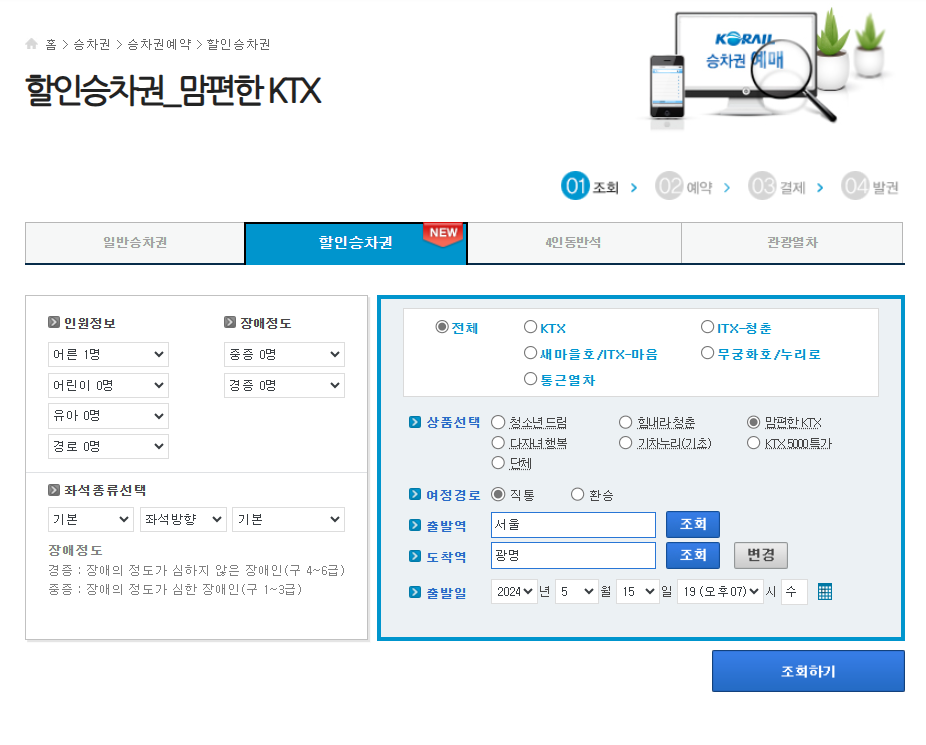Switch to the 4인동반석 tab
This screenshot has height=745, width=926.
(x=574, y=242)
